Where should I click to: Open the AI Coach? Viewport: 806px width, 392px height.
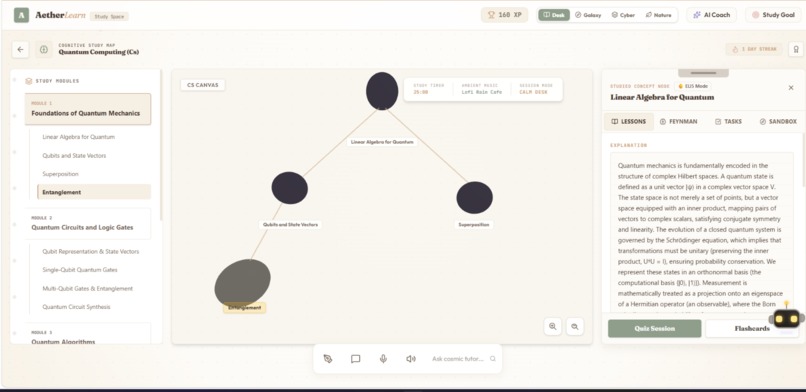(x=711, y=15)
